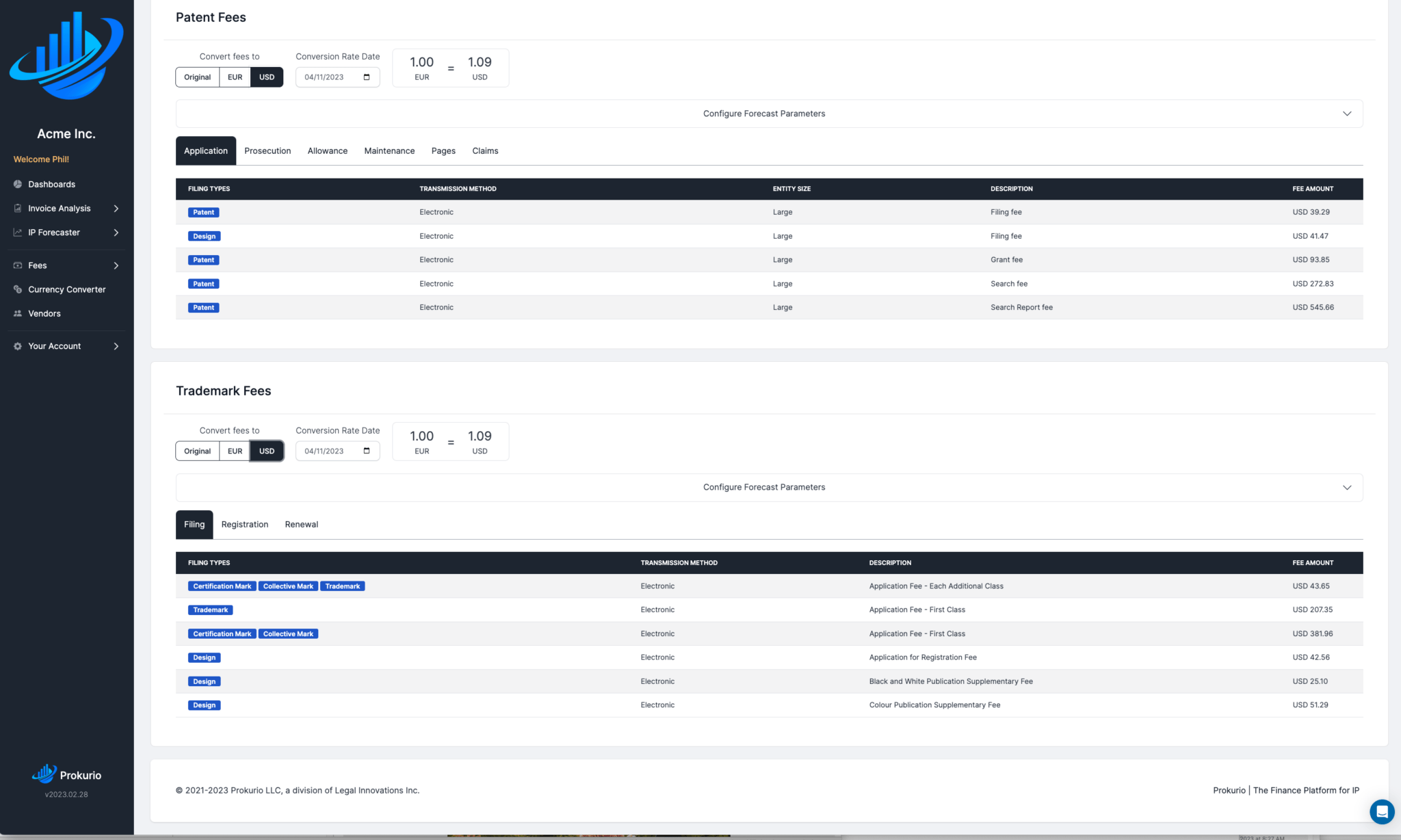Click the IP Forecaster chart icon

pyautogui.click(x=18, y=232)
